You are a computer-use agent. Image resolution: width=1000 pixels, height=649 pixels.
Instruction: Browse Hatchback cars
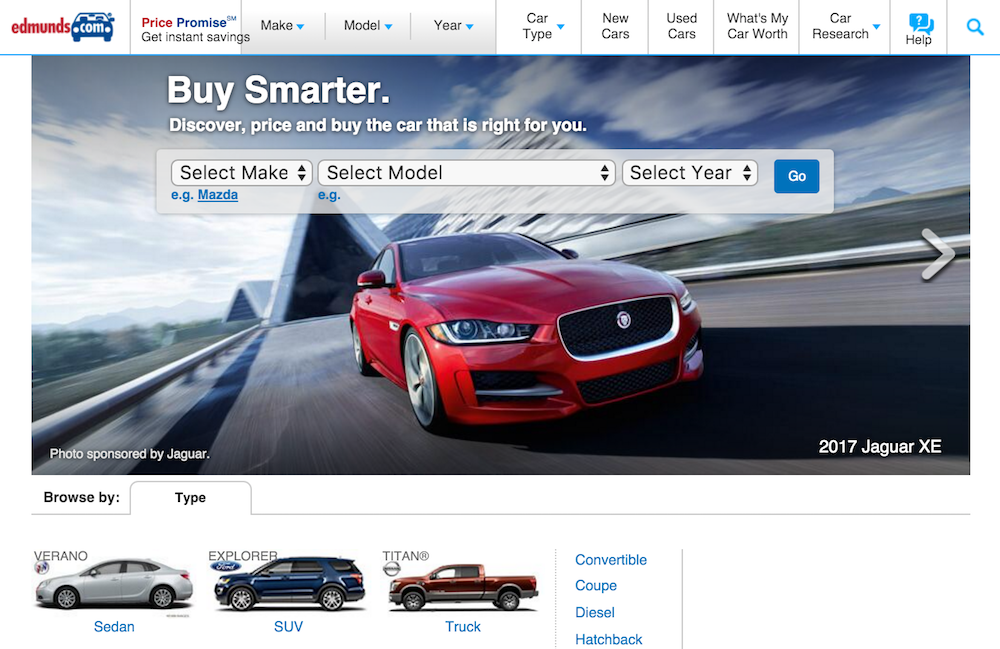pyautogui.click(x=609, y=639)
